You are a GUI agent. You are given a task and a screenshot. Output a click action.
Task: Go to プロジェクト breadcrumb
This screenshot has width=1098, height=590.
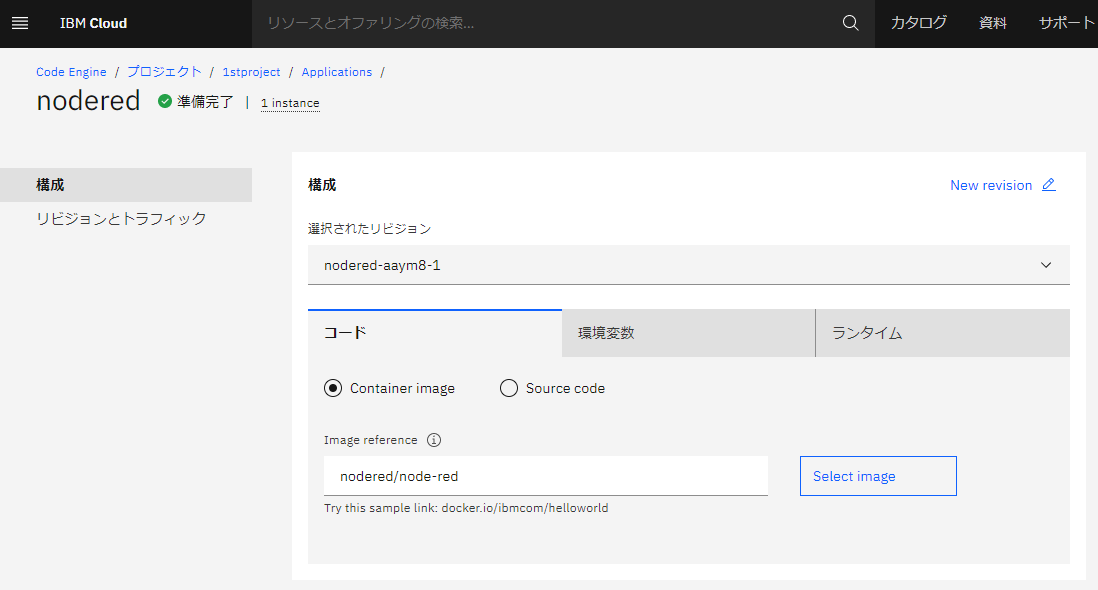(164, 72)
